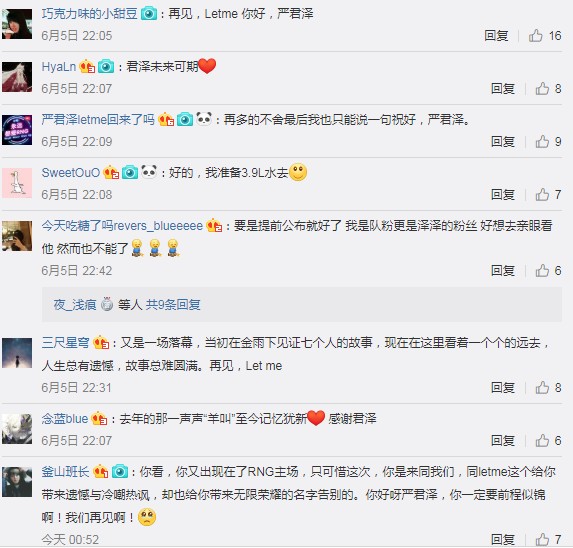Image resolution: width=573 pixels, height=548 pixels.
Task: Like 三尺星穹's comment
Action: pos(548,387)
